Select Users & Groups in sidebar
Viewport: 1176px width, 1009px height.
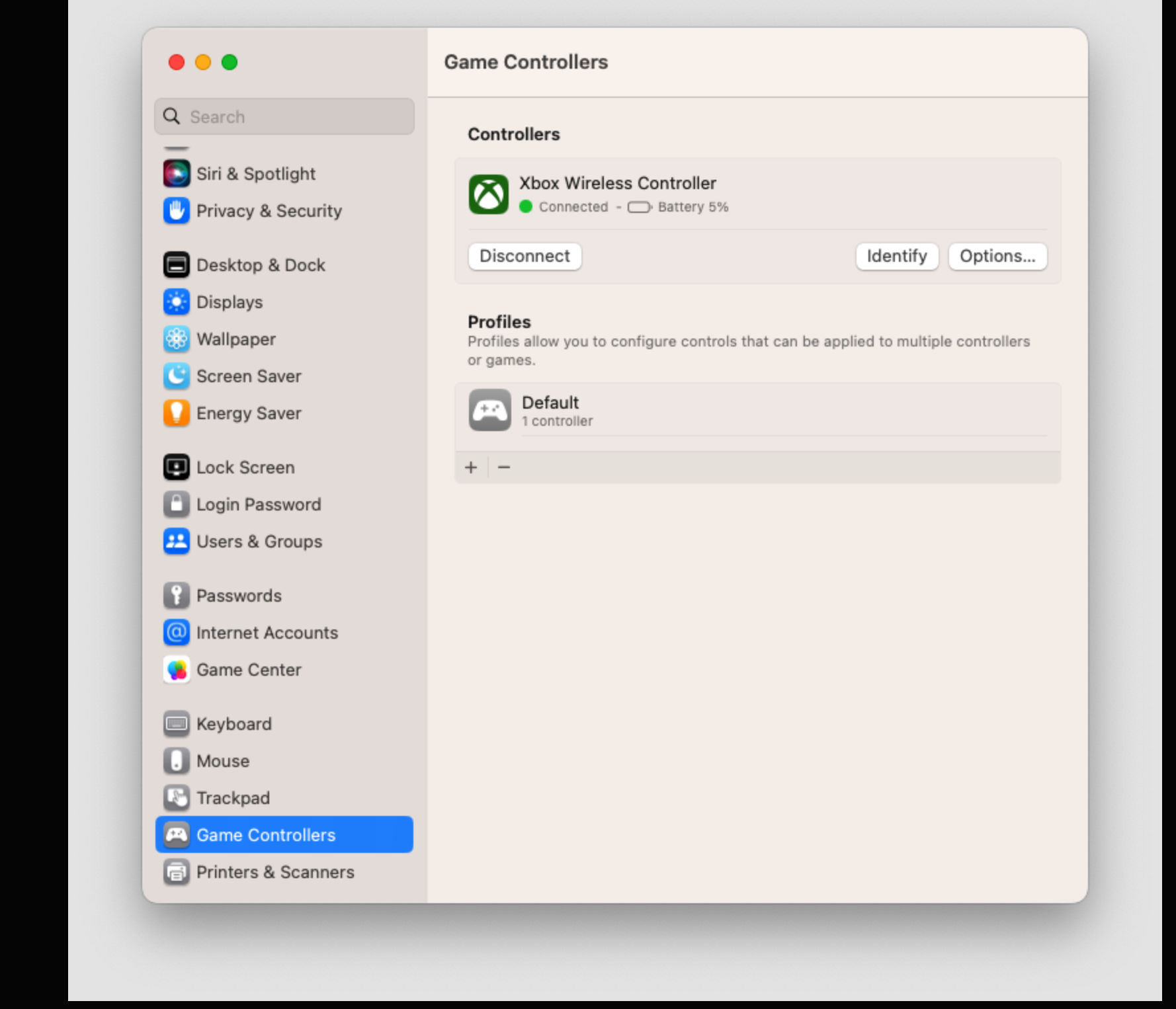pos(284,542)
